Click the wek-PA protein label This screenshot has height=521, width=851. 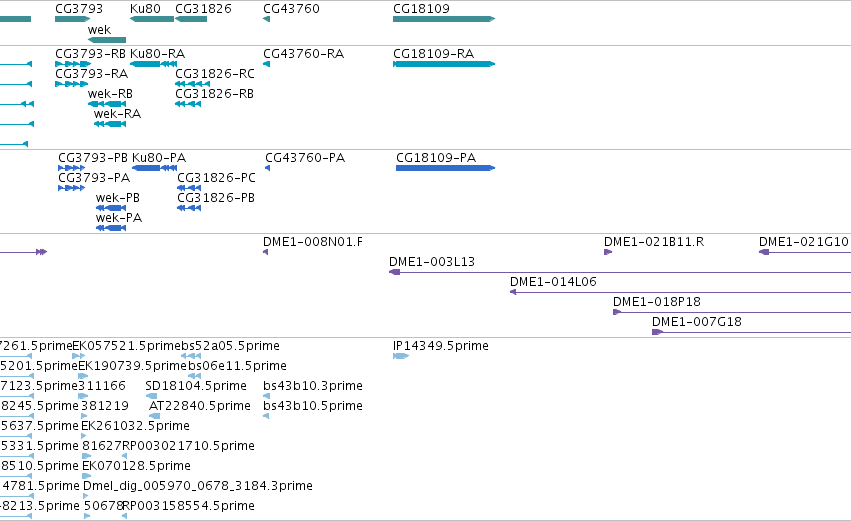(x=119, y=218)
